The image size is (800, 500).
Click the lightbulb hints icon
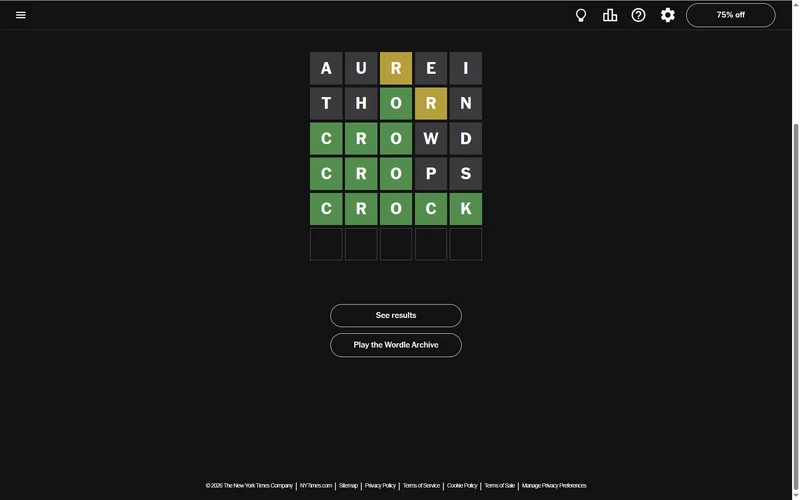coord(581,15)
